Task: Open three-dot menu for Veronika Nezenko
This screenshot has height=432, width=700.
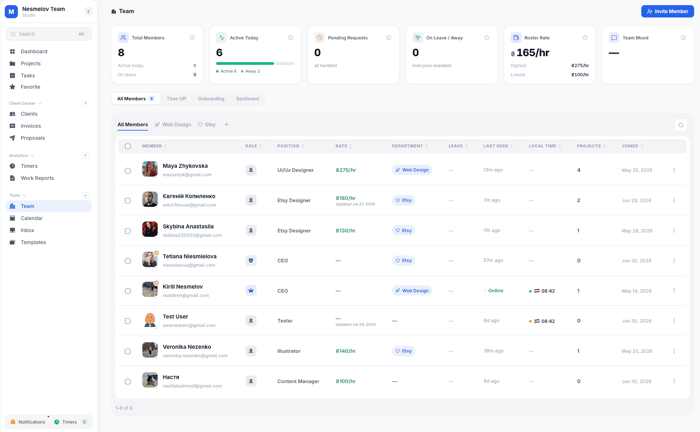Action: coord(674,351)
